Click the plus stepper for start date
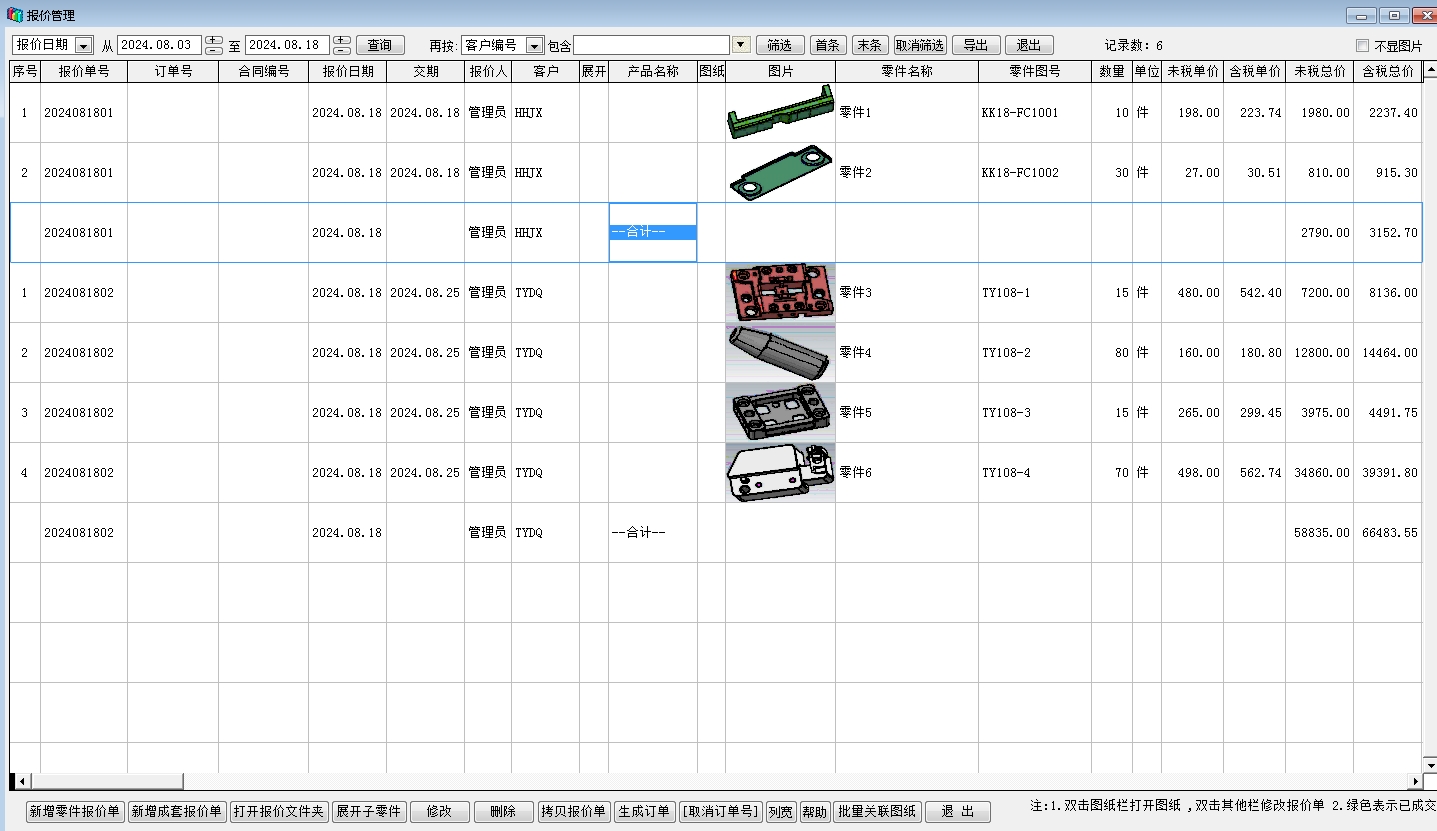Image resolution: width=1437 pixels, height=831 pixels. coord(214,40)
